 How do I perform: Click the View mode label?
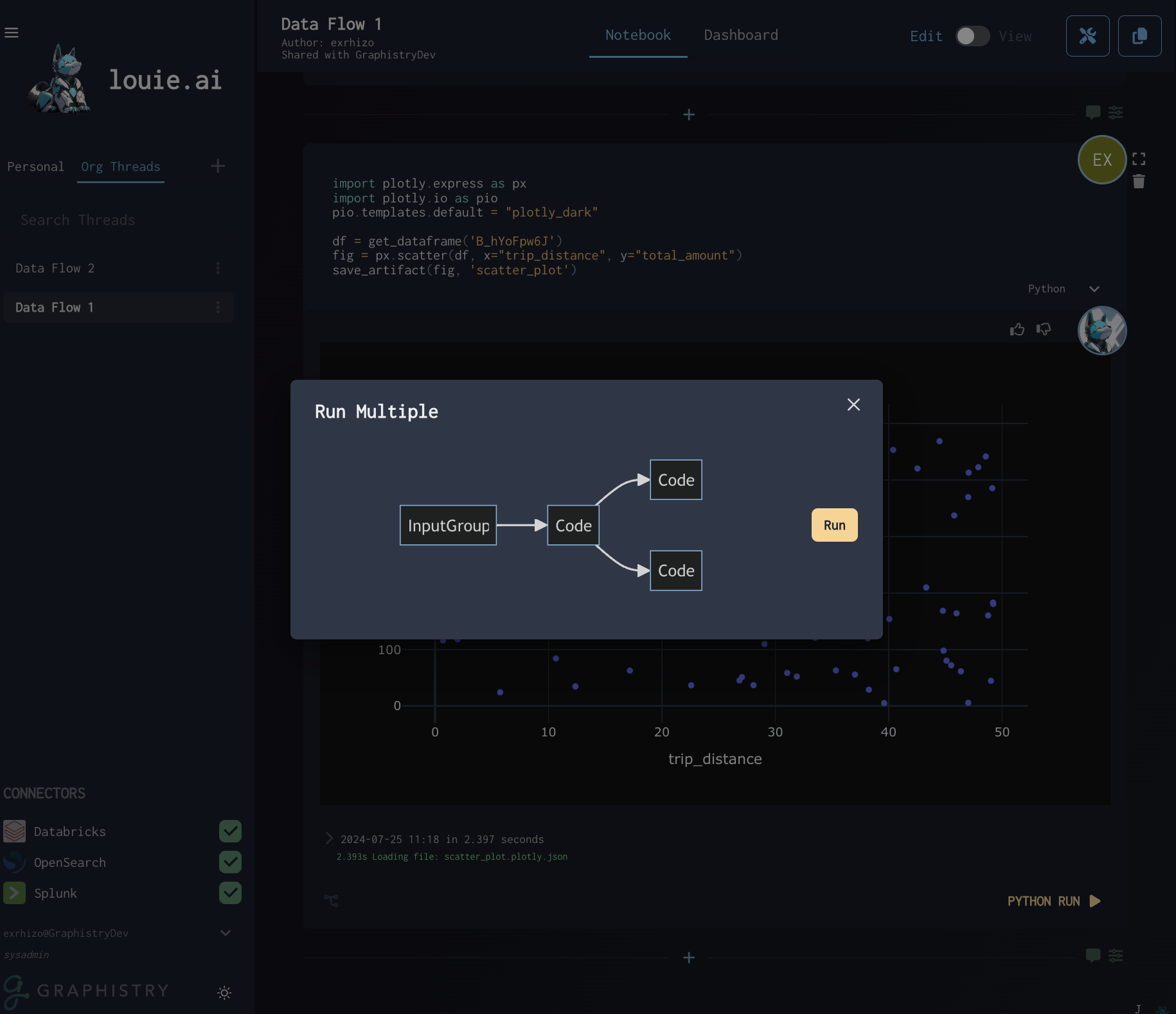click(x=1015, y=36)
